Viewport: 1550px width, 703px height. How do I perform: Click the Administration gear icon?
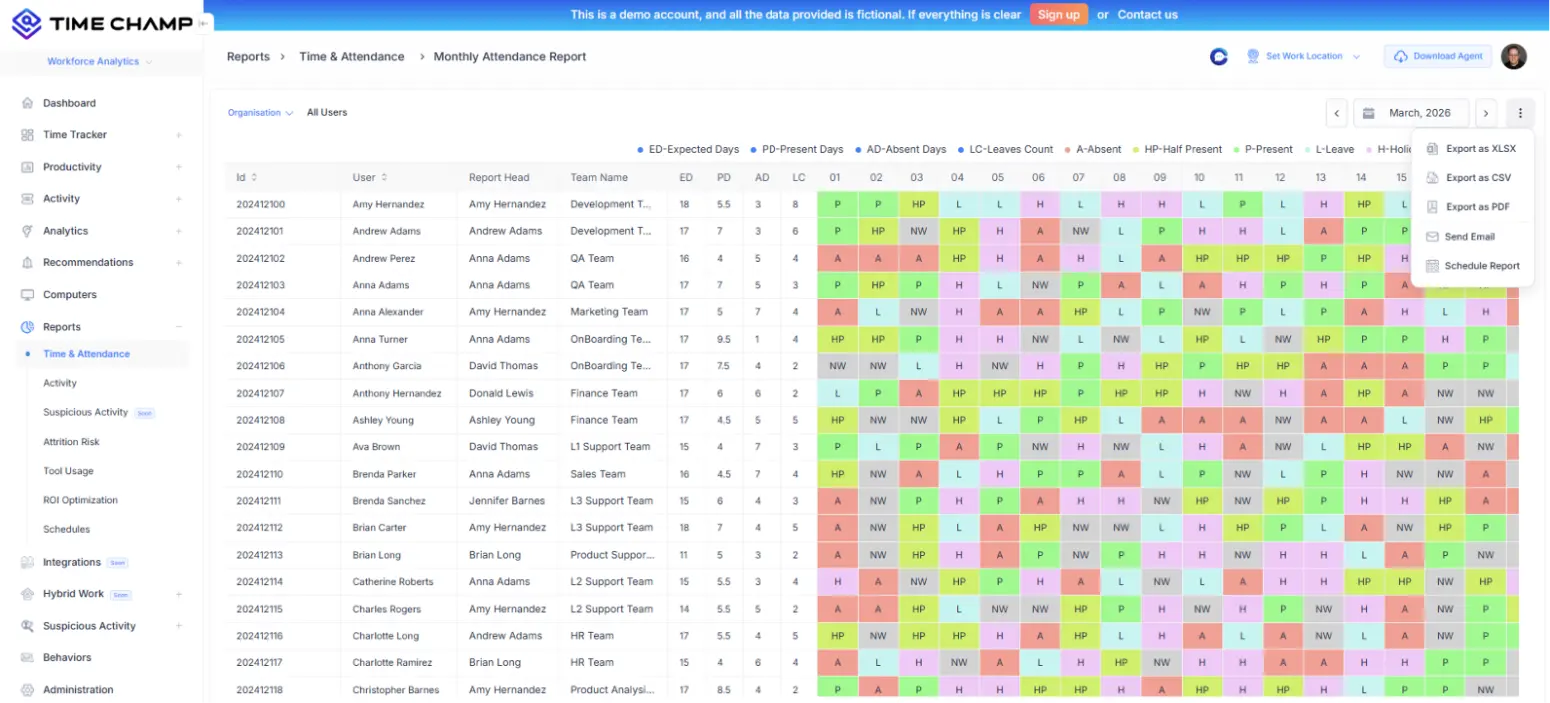pos(27,690)
